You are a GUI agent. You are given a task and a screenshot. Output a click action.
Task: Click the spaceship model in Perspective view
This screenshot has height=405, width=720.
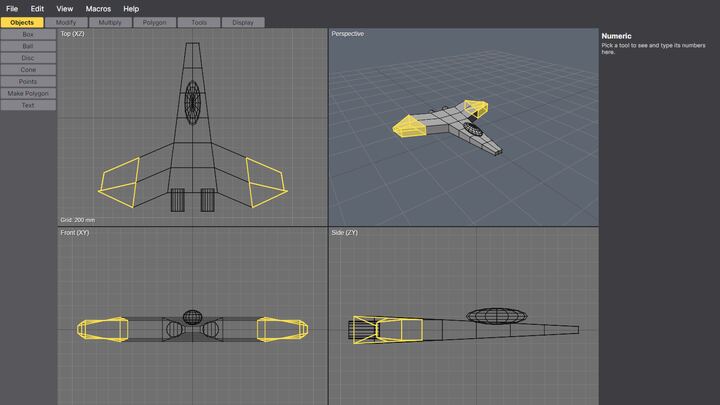pyautogui.click(x=448, y=126)
